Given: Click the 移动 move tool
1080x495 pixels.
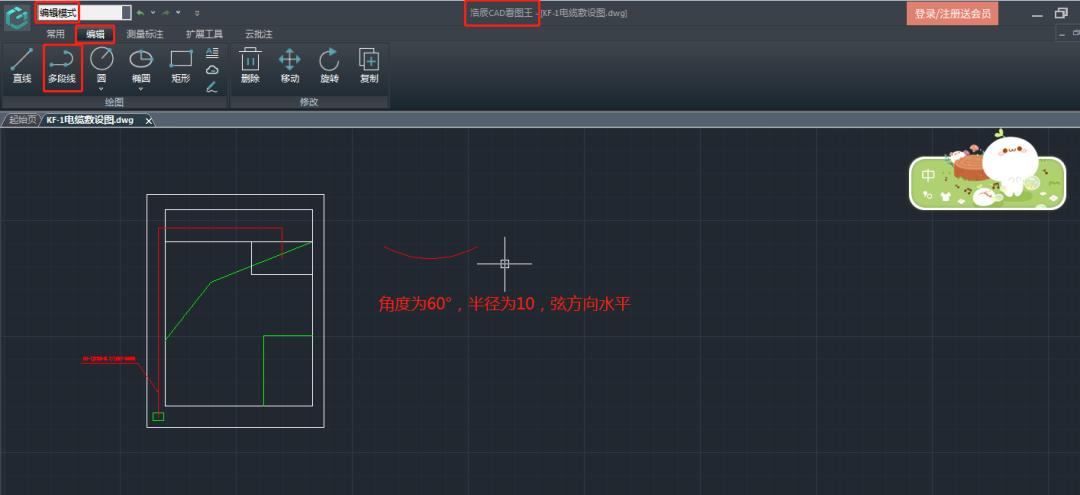Looking at the screenshot, I should [x=290, y=66].
